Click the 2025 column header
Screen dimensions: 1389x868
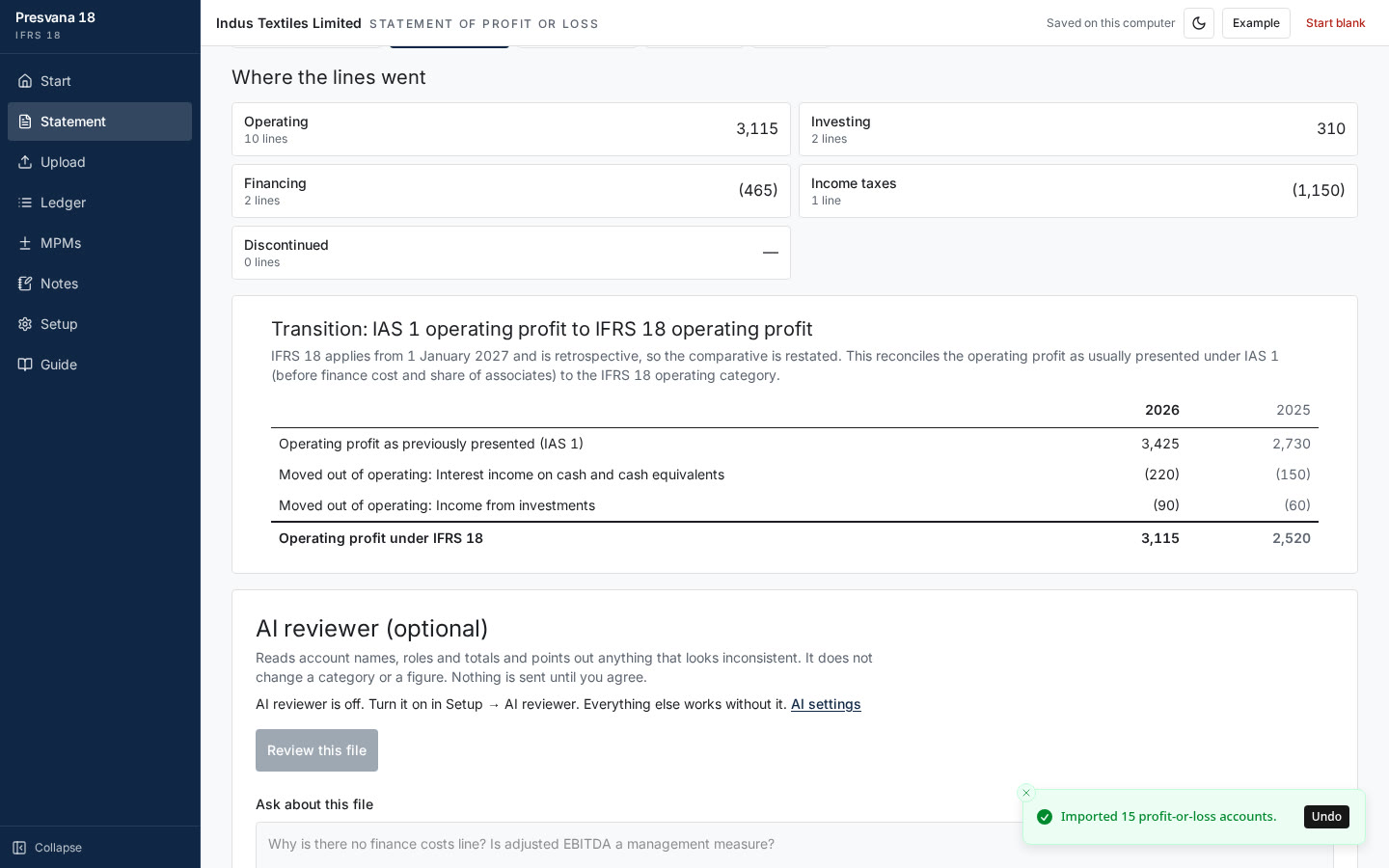pyautogui.click(x=1293, y=410)
